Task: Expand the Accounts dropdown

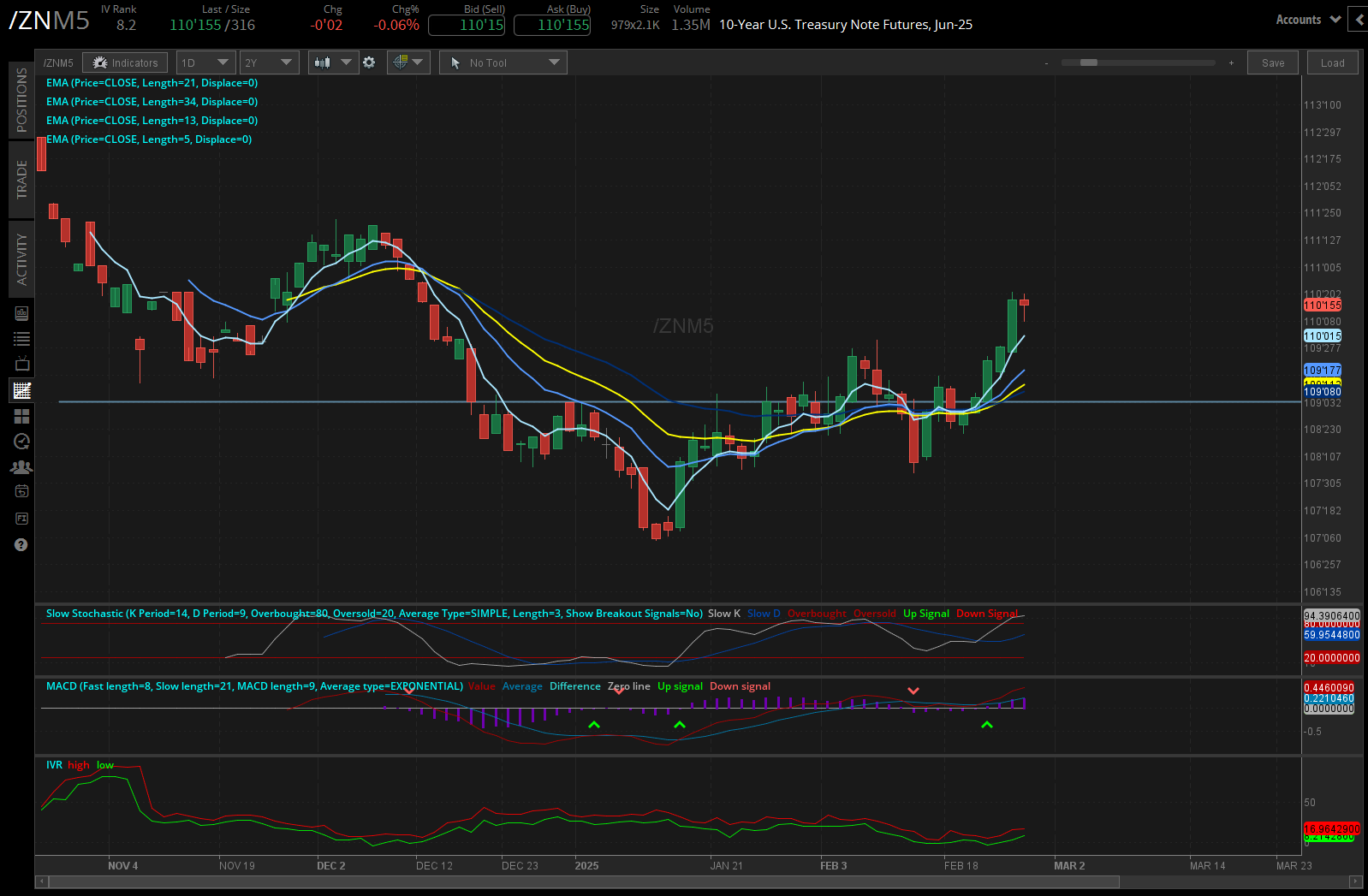Action: (x=1308, y=20)
